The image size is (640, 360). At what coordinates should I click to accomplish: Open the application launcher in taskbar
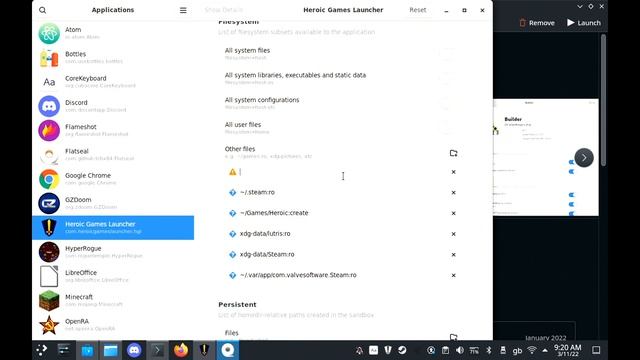[x=41, y=350]
